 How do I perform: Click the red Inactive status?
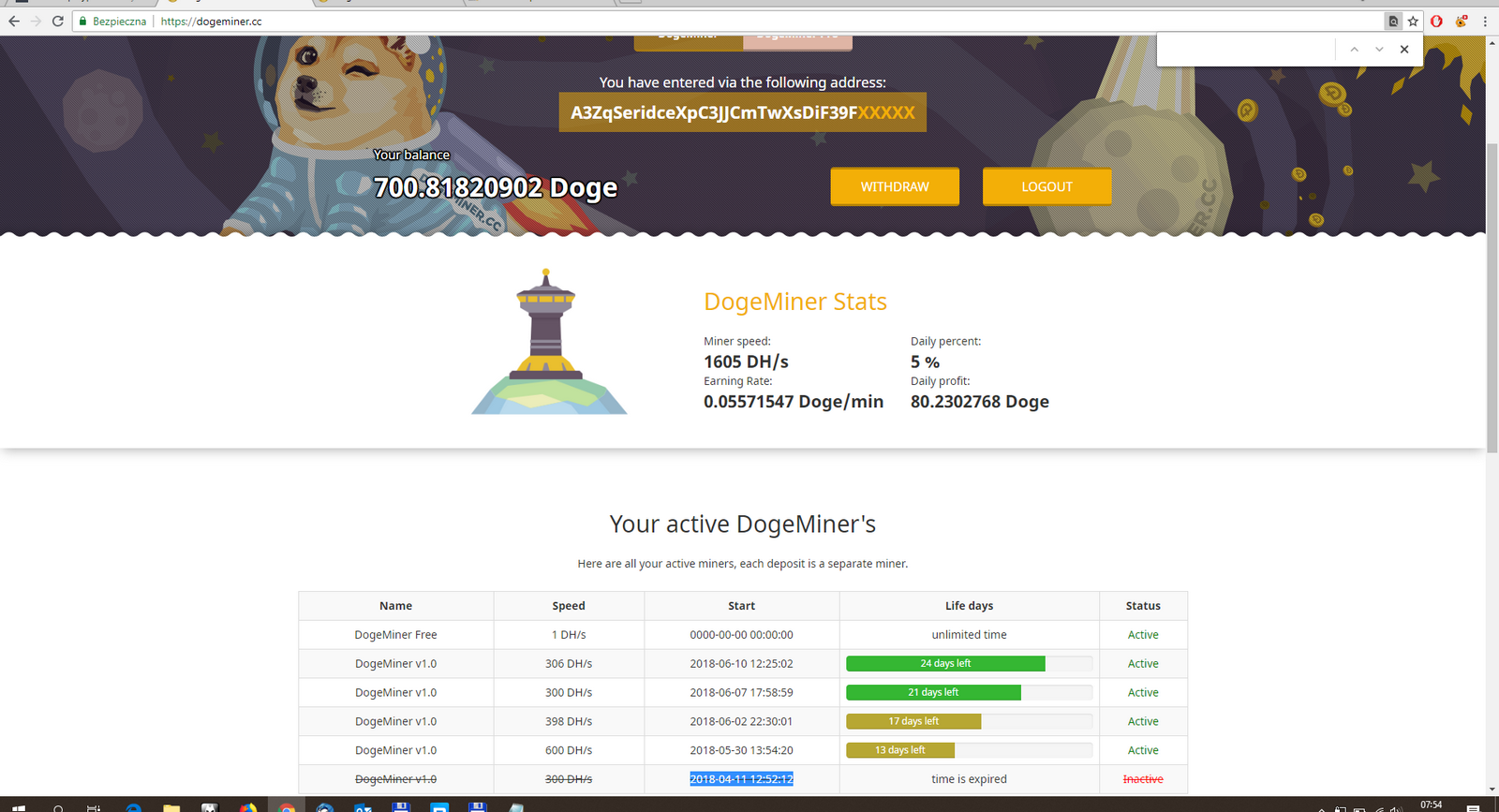click(x=1143, y=779)
